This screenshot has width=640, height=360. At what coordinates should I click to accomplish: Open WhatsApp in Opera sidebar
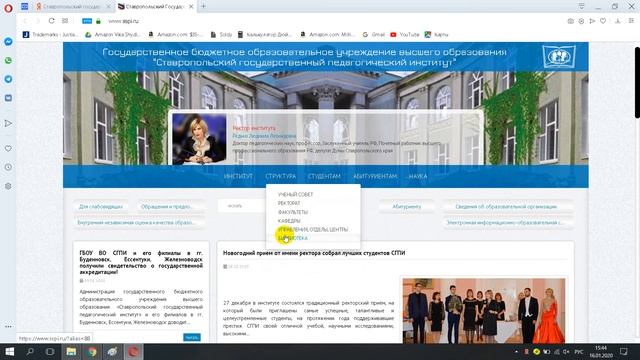click(8, 60)
